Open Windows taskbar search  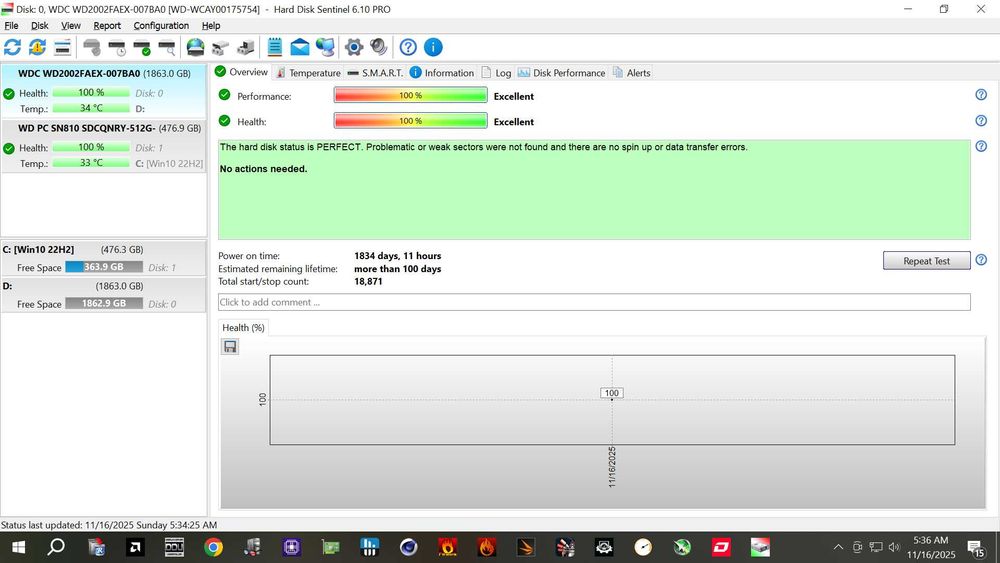click(56, 546)
